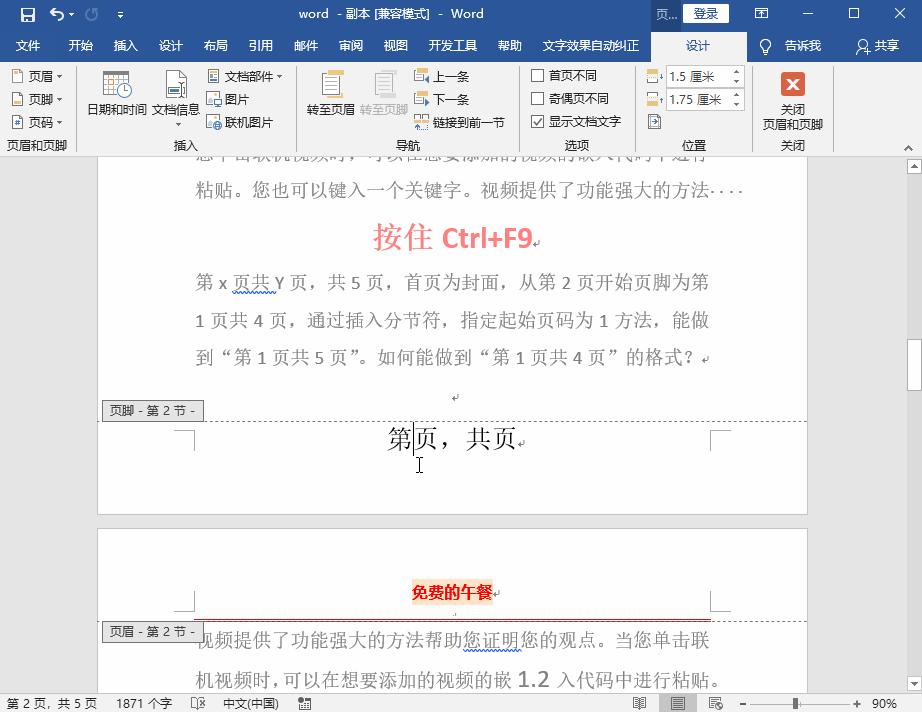The width and height of the screenshot is (922, 712).
Task: Click the Save icon on quick access toolbar
Action: pyautogui.click(x=27, y=14)
